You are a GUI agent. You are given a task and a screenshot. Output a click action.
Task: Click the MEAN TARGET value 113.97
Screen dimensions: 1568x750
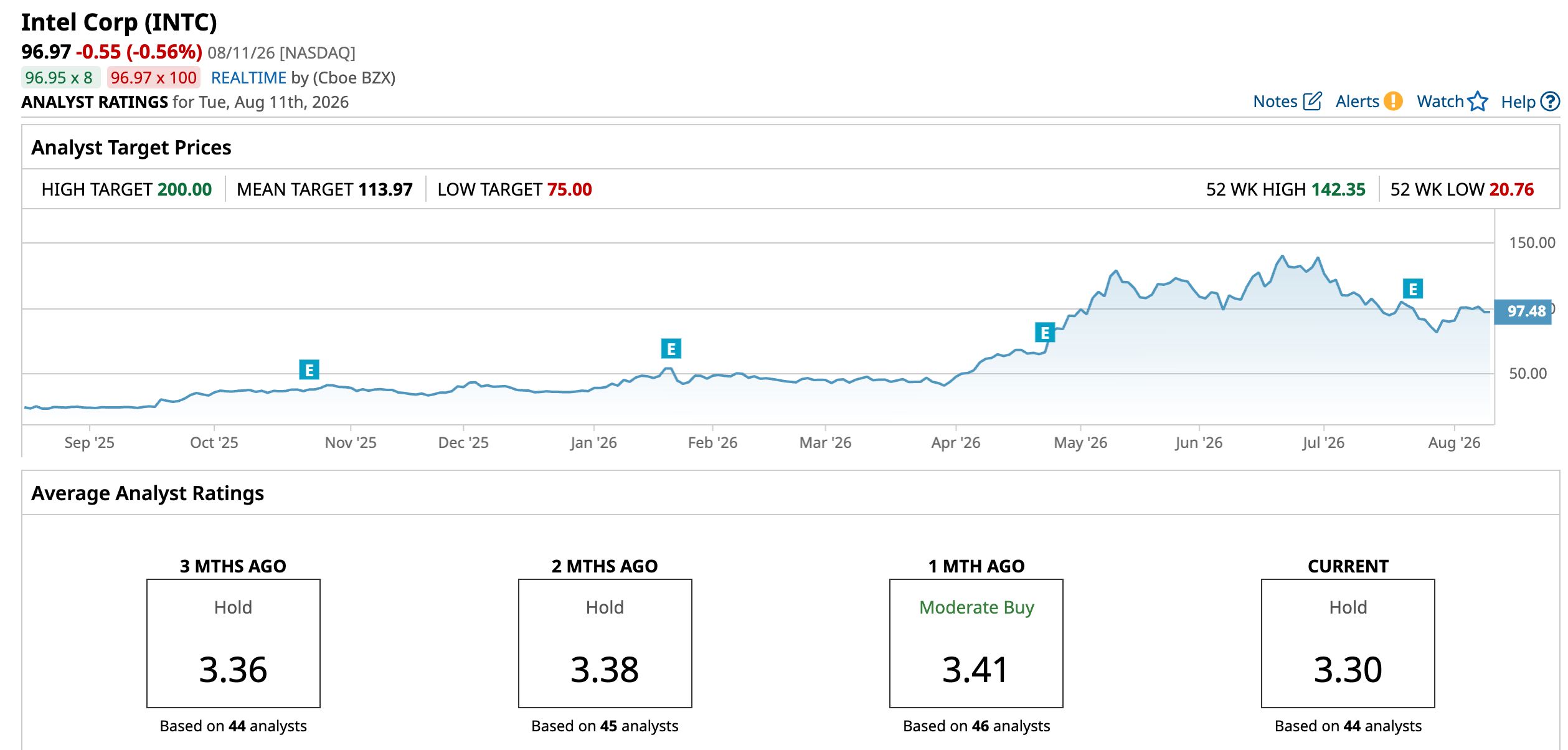click(x=385, y=189)
